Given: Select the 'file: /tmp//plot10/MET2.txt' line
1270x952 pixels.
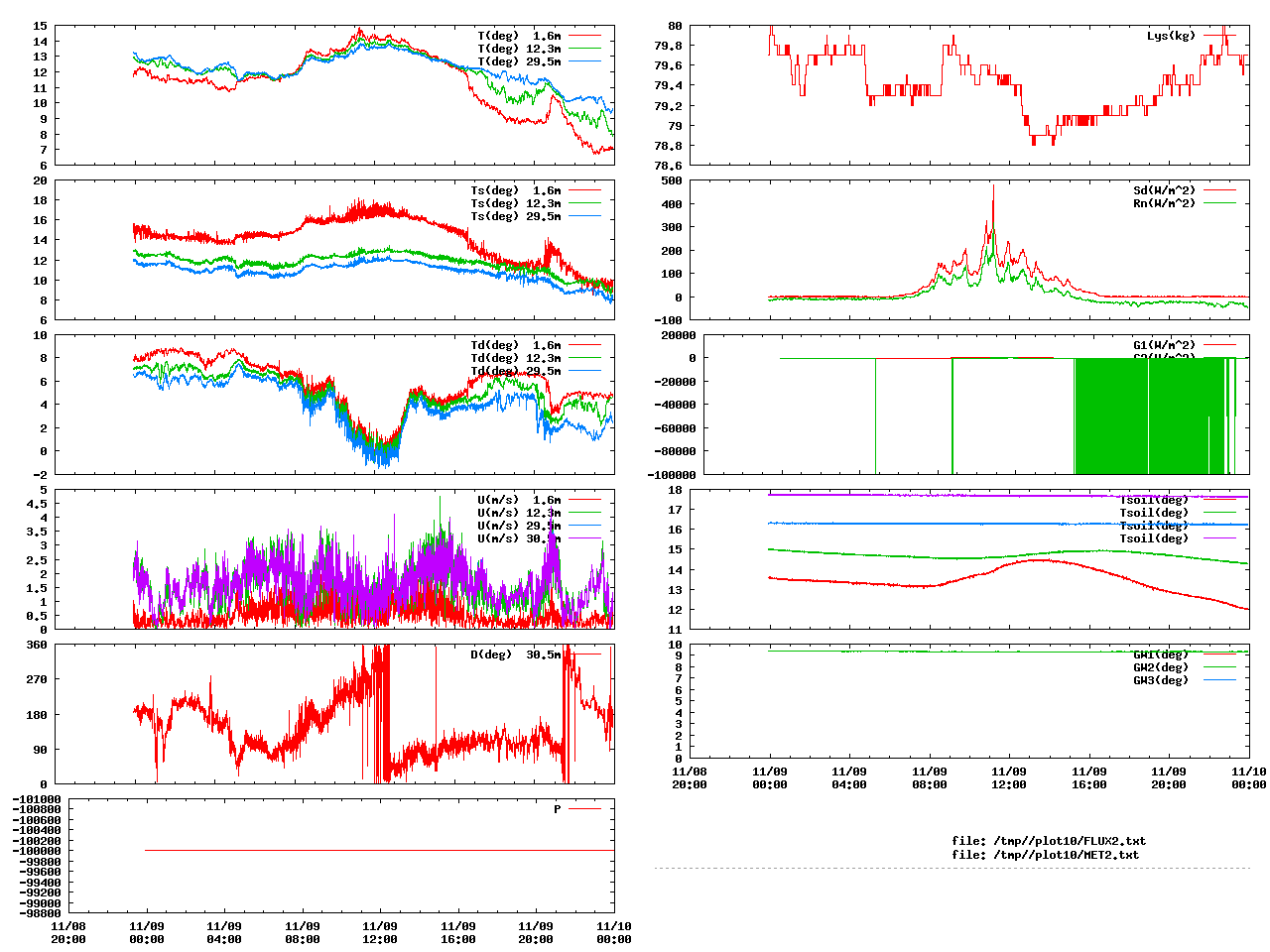Looking at the screenshot, I should coord(1045,854).
